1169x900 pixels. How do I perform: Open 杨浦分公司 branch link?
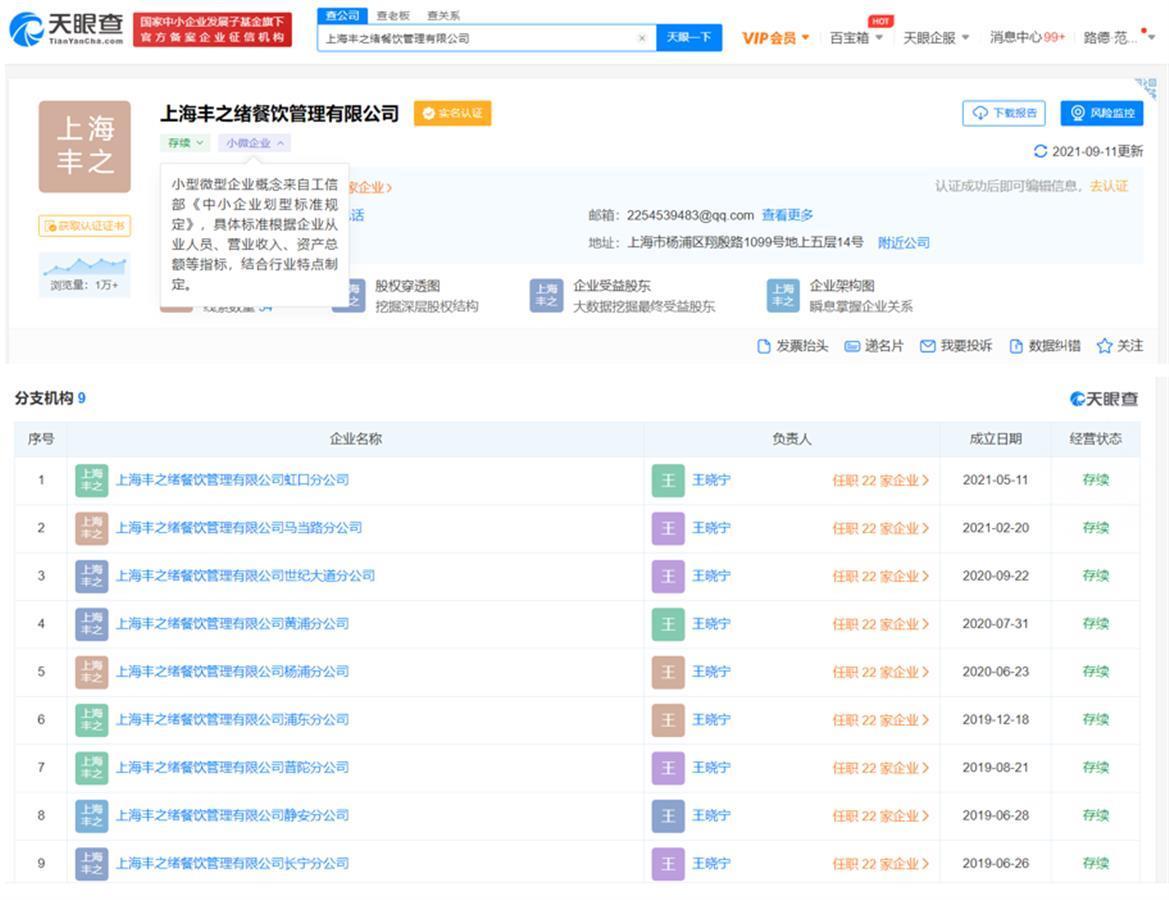click(233, 671)
